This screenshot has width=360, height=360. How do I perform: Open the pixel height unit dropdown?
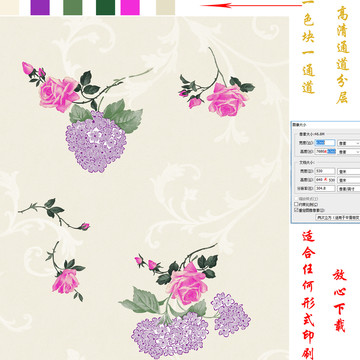pyautogui.click(x=349, y=152)
